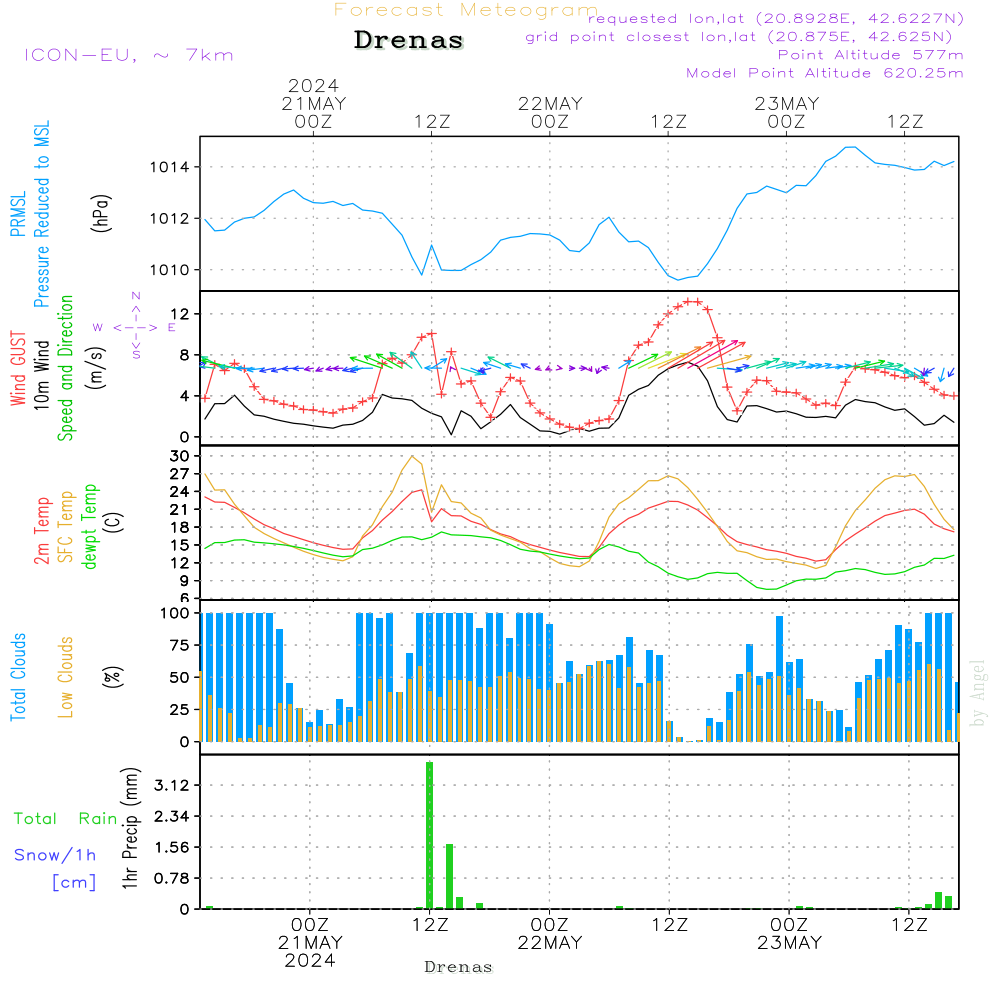Click the 'Point Altitude 577m' text
Image resolution: width=1000 pixels, height=1000 pixels.
[x=871, y=55]
